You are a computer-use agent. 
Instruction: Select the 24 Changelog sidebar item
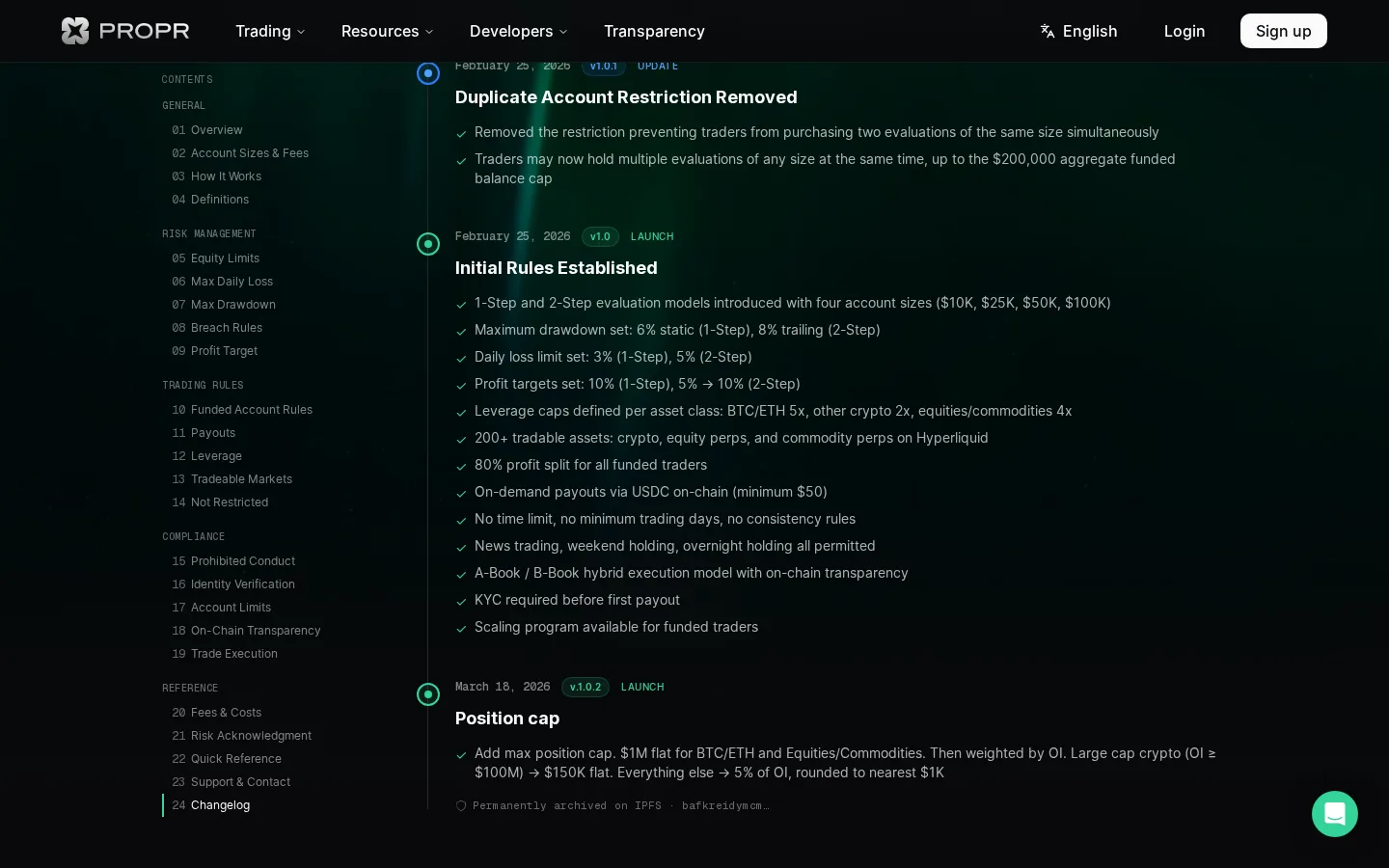pyautogui.click(x=211, y=805)
